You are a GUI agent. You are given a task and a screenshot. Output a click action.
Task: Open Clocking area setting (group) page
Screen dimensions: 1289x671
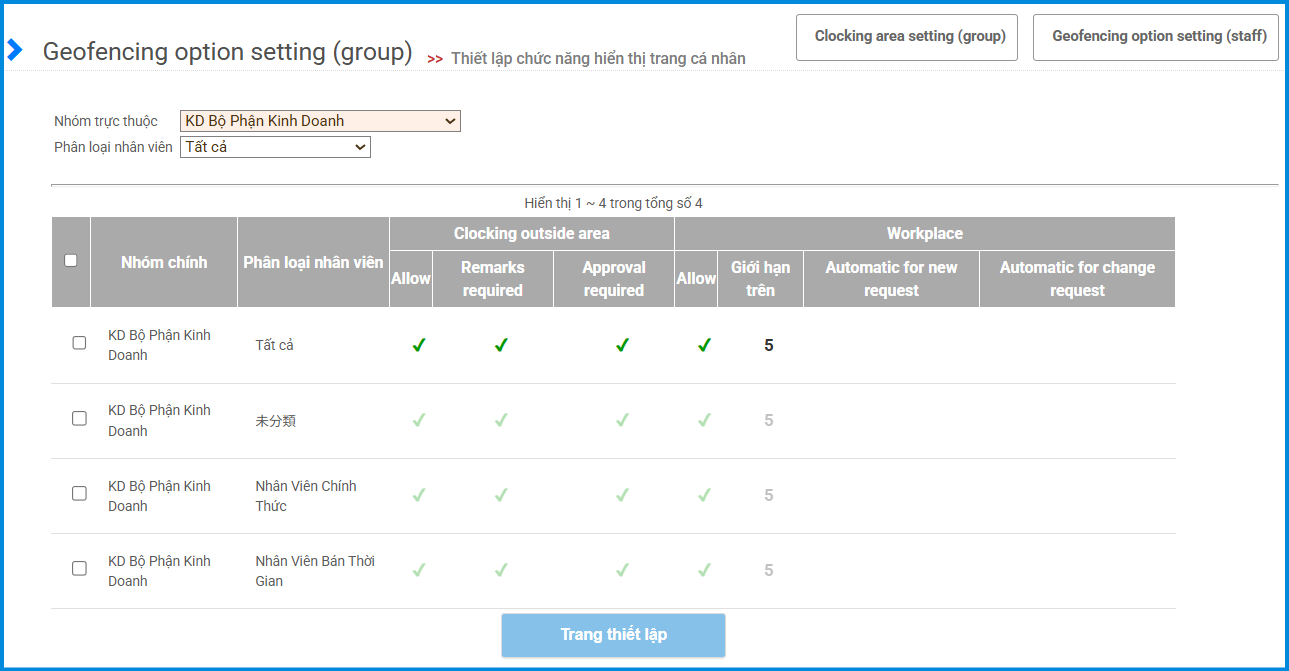(x=909, y=37)
